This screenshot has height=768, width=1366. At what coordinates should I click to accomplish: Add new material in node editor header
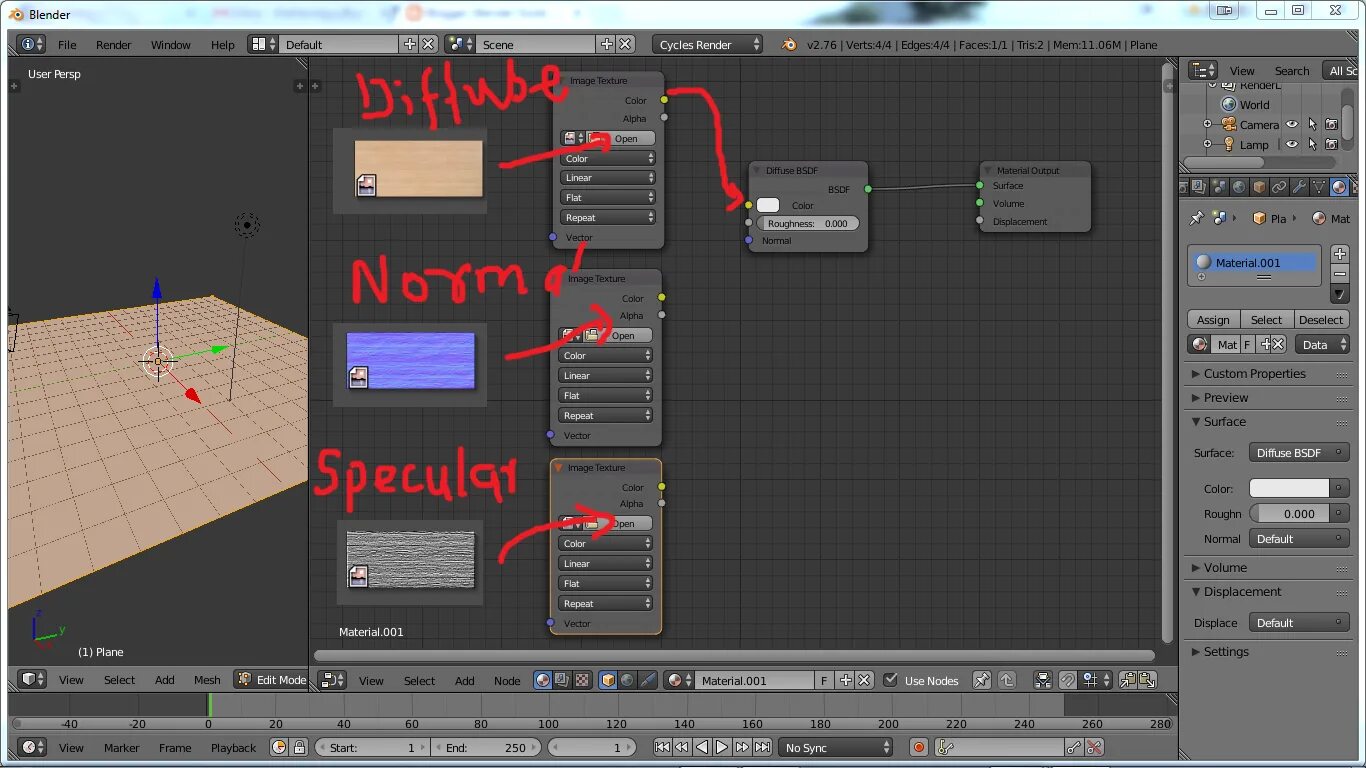tap(846, 680)
